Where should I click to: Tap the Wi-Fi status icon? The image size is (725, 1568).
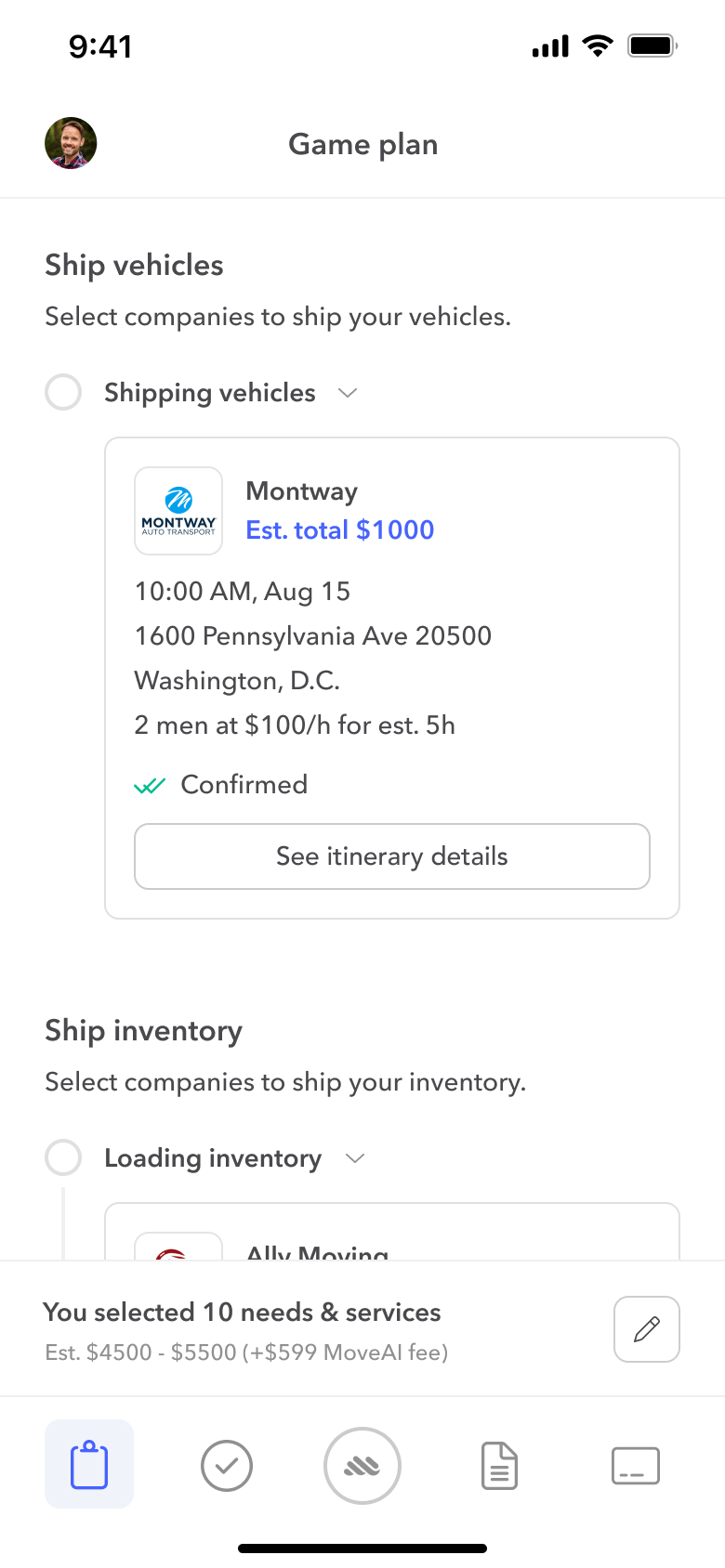point(598,46)
